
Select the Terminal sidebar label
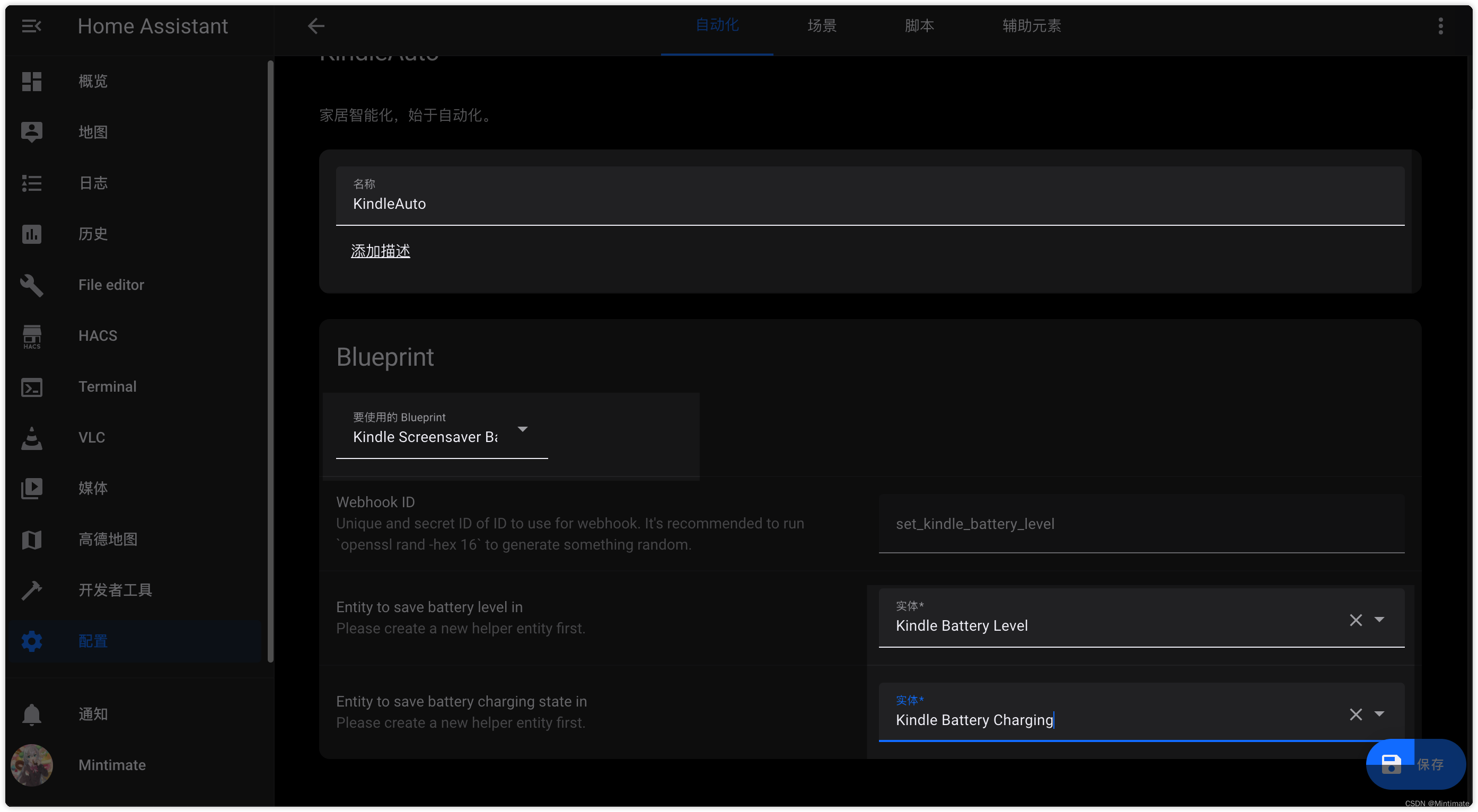coord(107,386)
